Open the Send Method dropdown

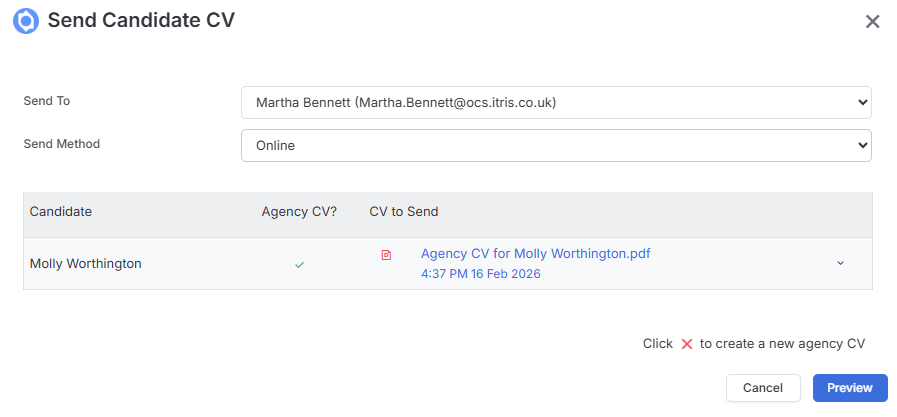556,145
